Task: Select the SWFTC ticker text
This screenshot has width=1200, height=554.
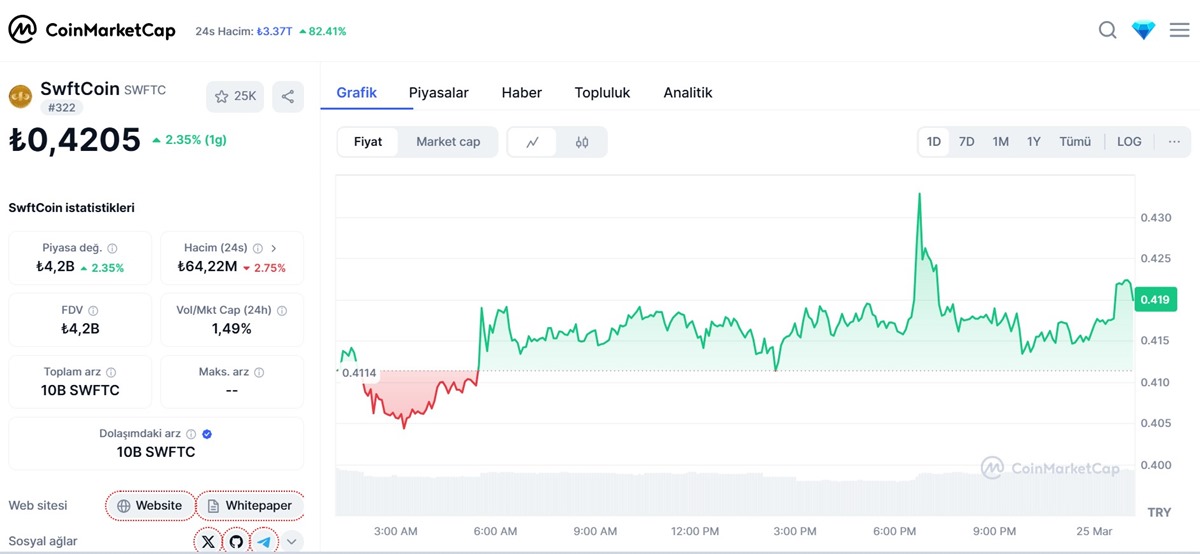Action: point(145,90)
